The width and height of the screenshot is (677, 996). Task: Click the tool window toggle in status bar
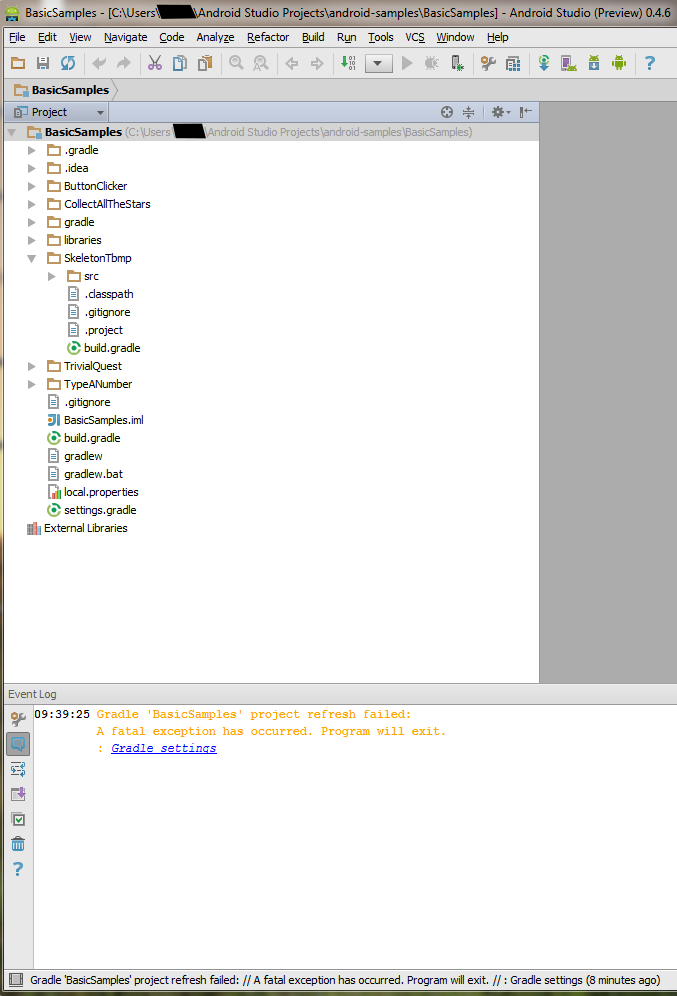pos(16,979)
